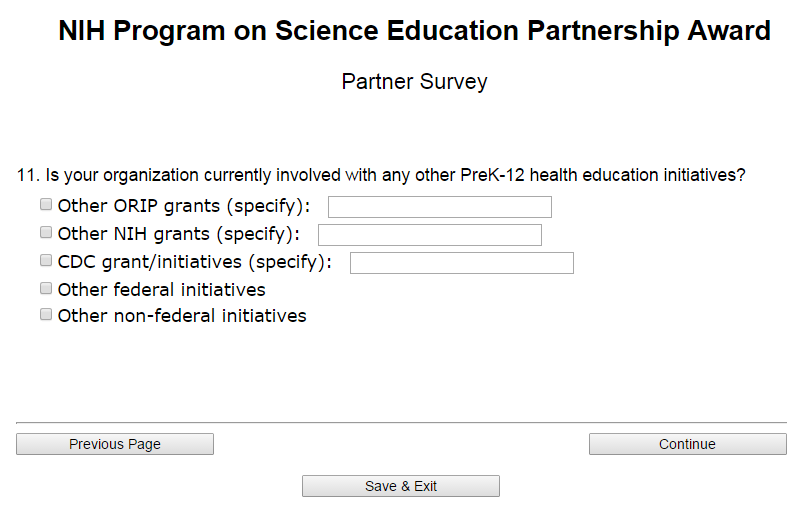Click the 'Other NIH grants (specify):' label text
This screenshot has width=806, height=517.
click(x=180, y=234)
